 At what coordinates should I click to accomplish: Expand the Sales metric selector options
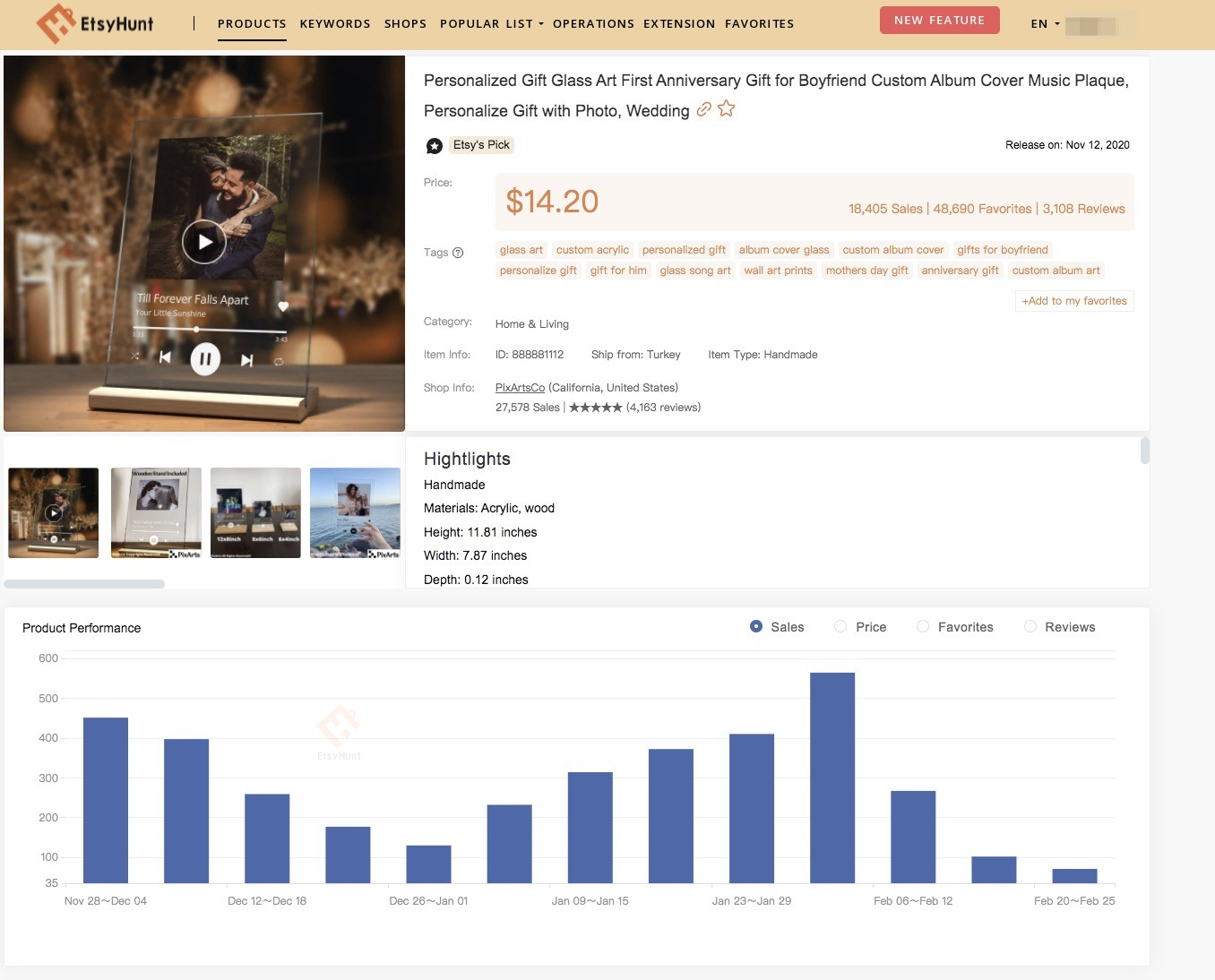pyautogui.click(x=757, y=626)
